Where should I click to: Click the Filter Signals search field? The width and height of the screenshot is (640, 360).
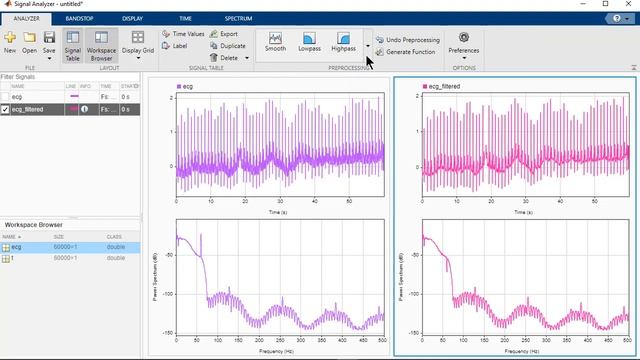(70, 77)
